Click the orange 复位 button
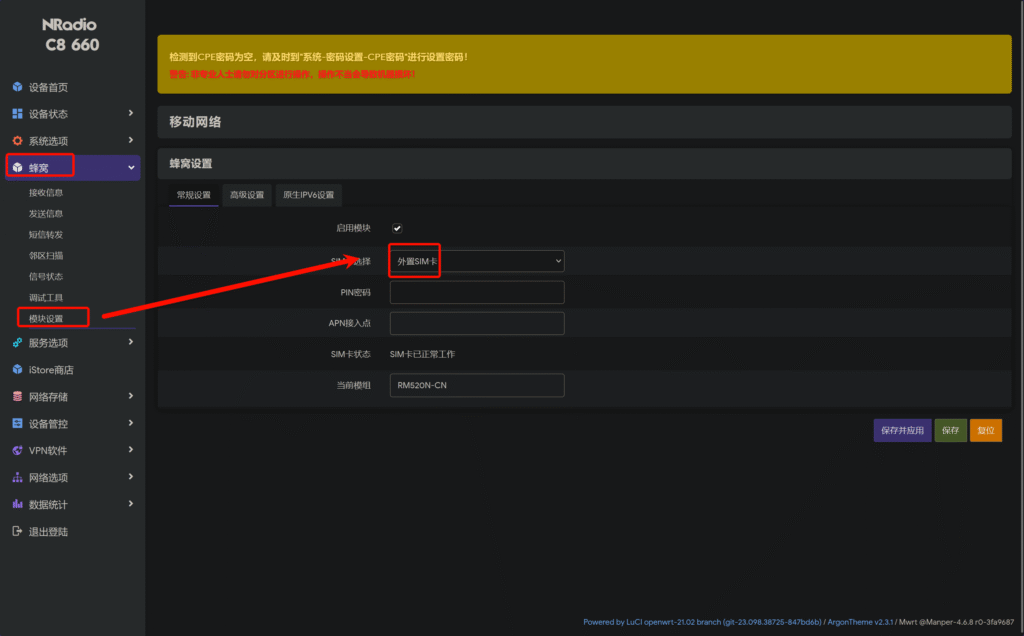 pyautogui.click(x=985, y=430)
